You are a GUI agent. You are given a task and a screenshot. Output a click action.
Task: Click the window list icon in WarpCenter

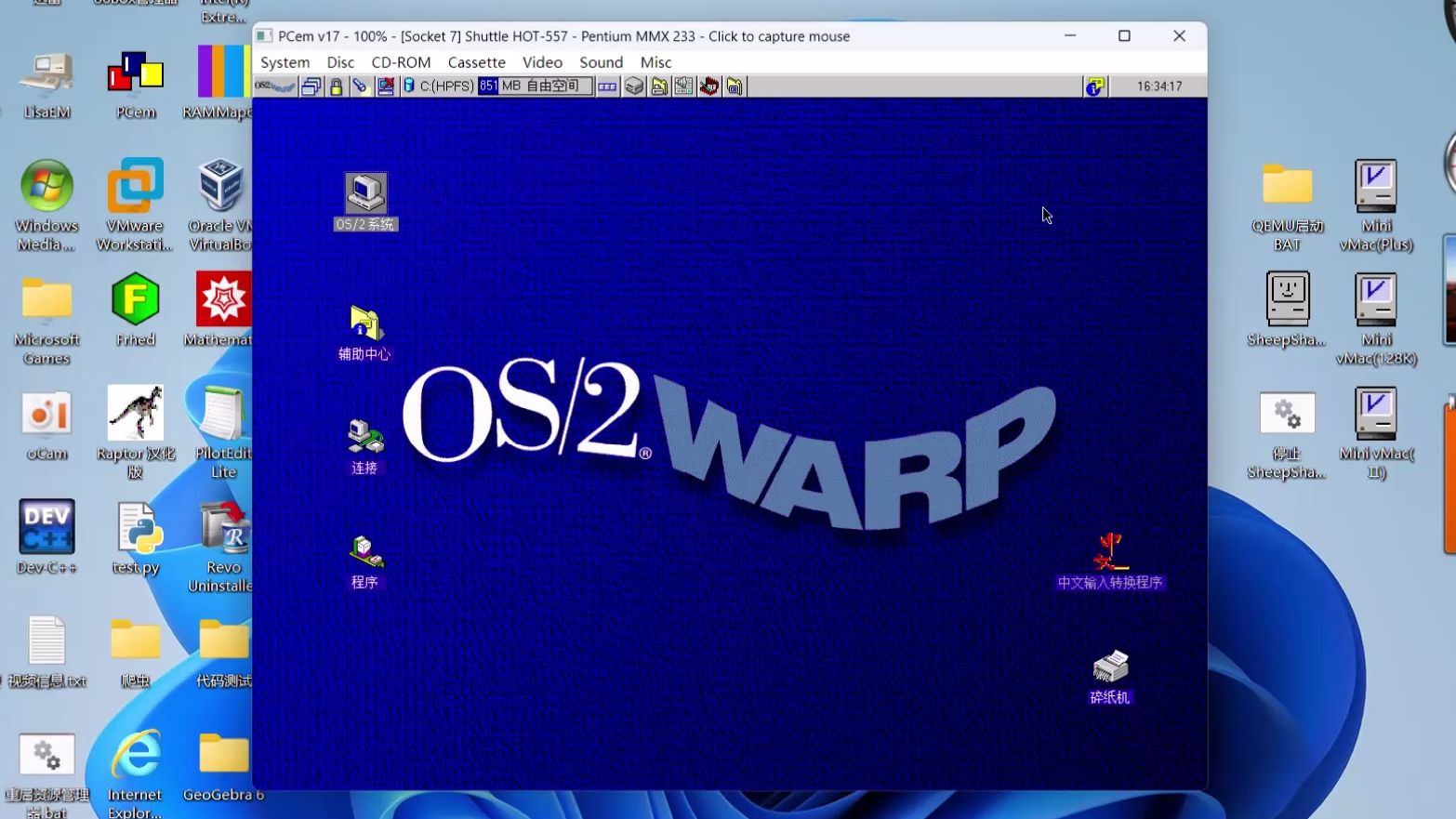(x=311, y=86)
